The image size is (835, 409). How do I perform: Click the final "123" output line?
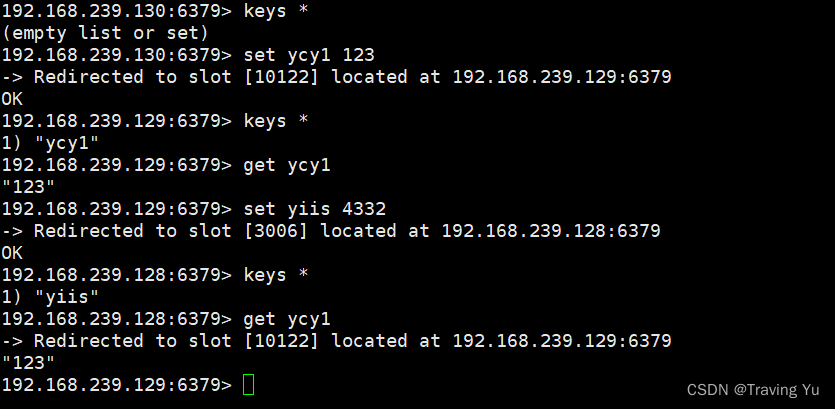(28, 363)
